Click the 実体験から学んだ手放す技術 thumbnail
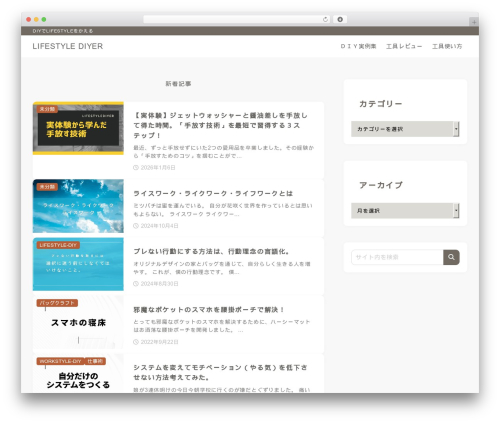Image resolution: width=500 pixels, height=423 pixels. [78, 128]
